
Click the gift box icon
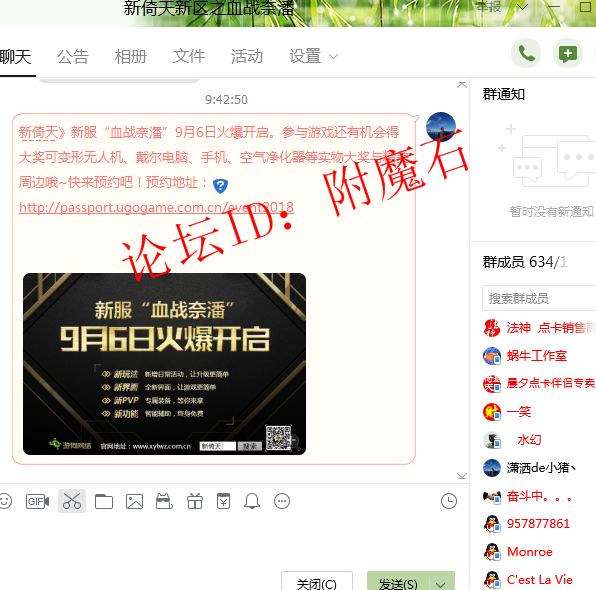point(195,501)
